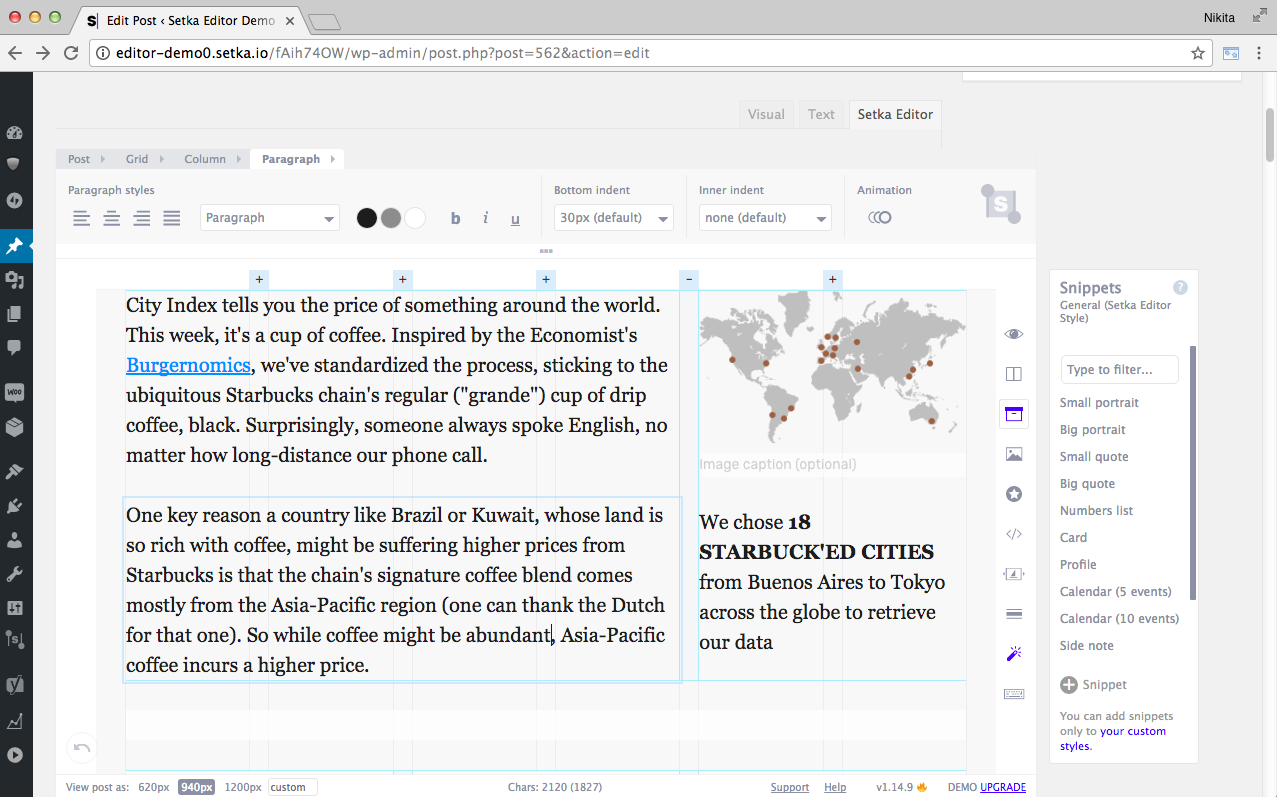This screenshot has width=1277, height=797.
Task: Open the Media library sidebar icon
Action: click(x=14, y=280)
